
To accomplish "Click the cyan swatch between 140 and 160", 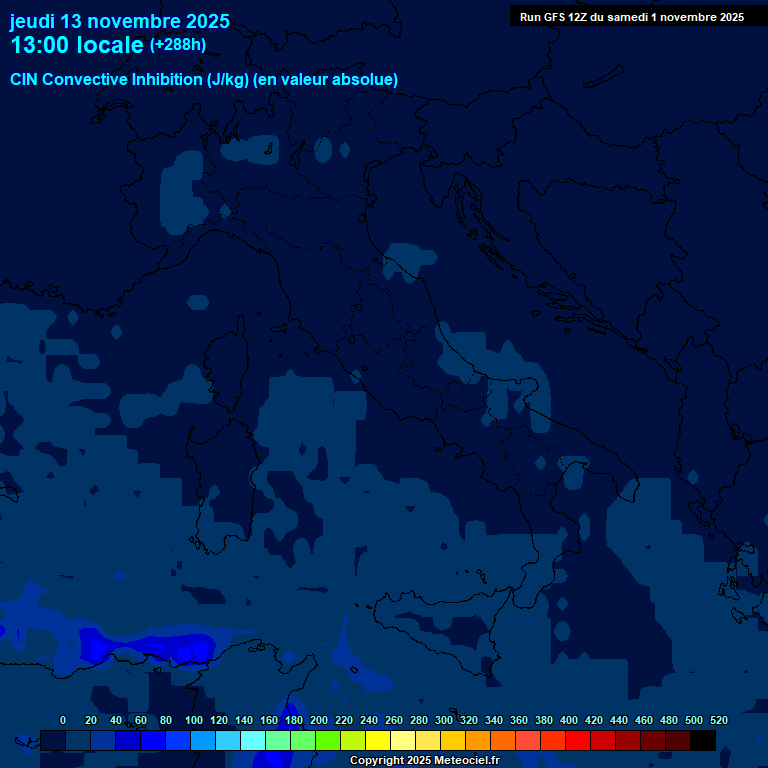I will (x=253, y=740).
